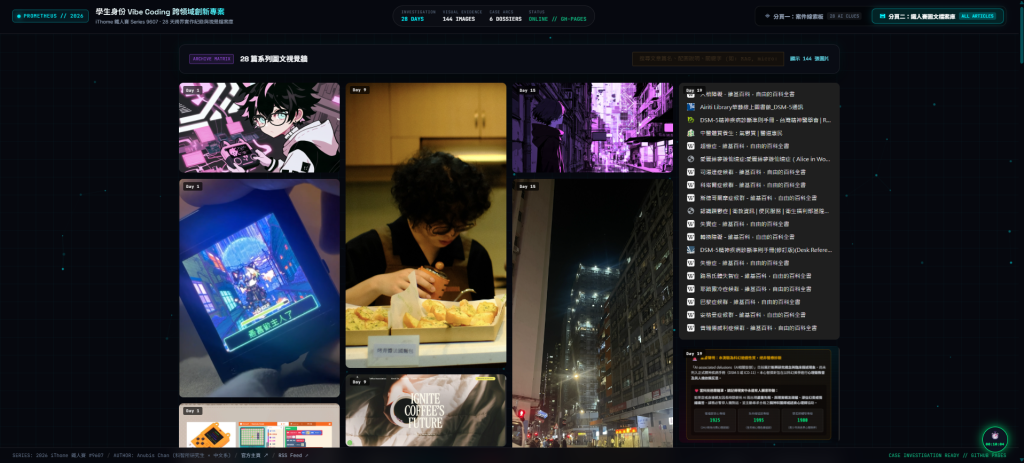
Task: Click the 1925 value in the warning card
Action: 714,420
